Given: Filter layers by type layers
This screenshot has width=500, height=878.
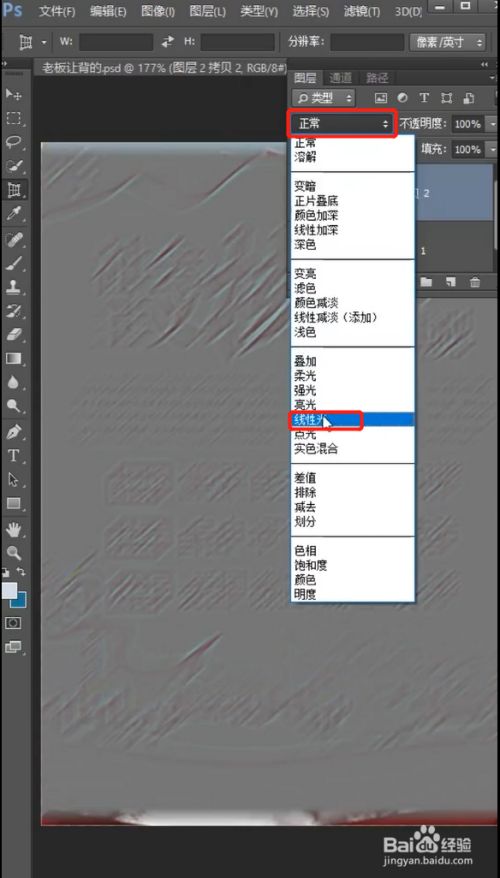Looking at the screenshot, I should (424, 98).
